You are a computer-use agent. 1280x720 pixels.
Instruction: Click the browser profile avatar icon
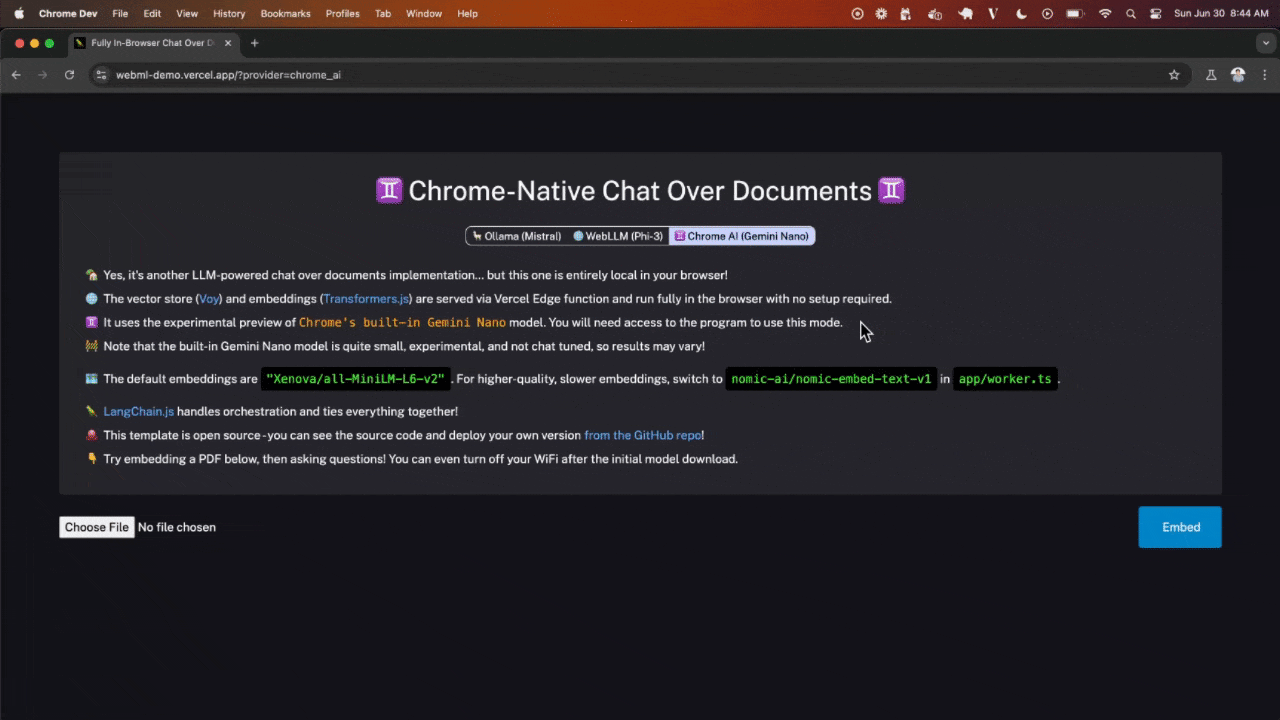pos(1238,74)
